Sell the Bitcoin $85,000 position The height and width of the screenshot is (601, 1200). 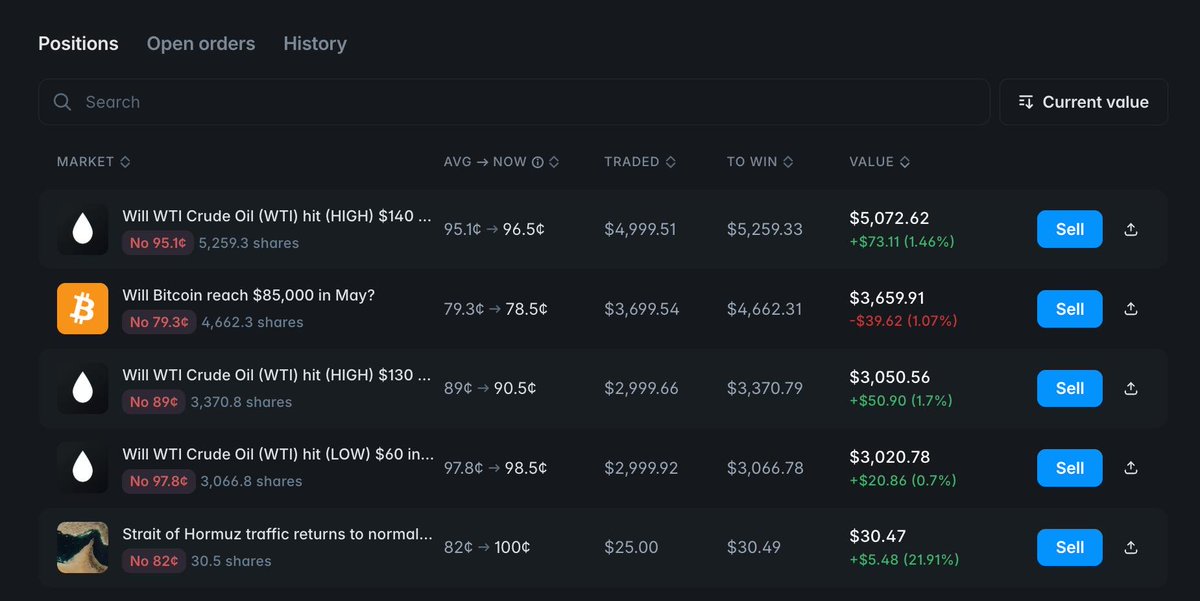coord(1069,309)
